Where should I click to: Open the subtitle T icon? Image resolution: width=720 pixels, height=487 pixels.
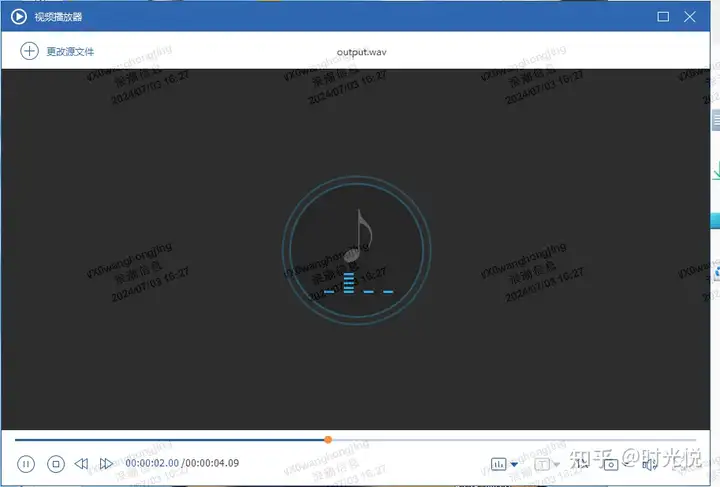542,464
